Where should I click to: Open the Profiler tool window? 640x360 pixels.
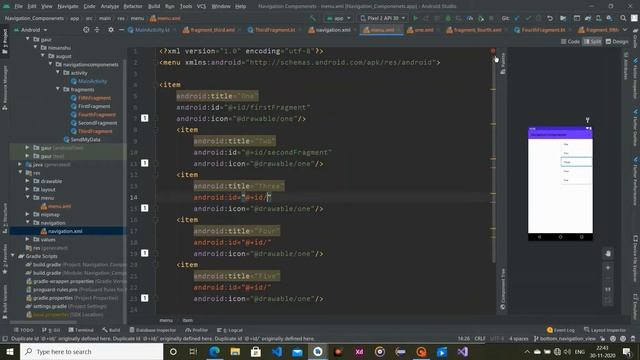tap(197, 330)
